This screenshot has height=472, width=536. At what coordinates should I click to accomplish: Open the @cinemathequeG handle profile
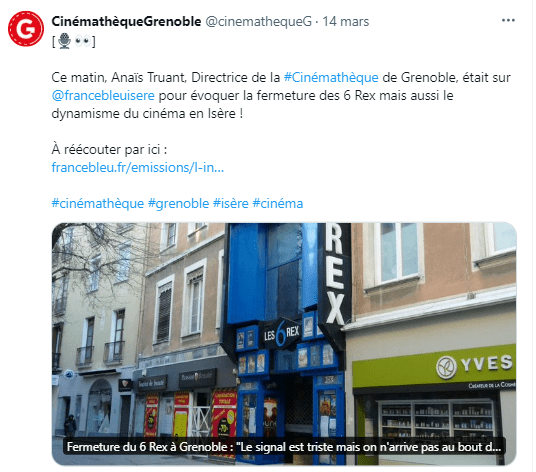point(258,22)
